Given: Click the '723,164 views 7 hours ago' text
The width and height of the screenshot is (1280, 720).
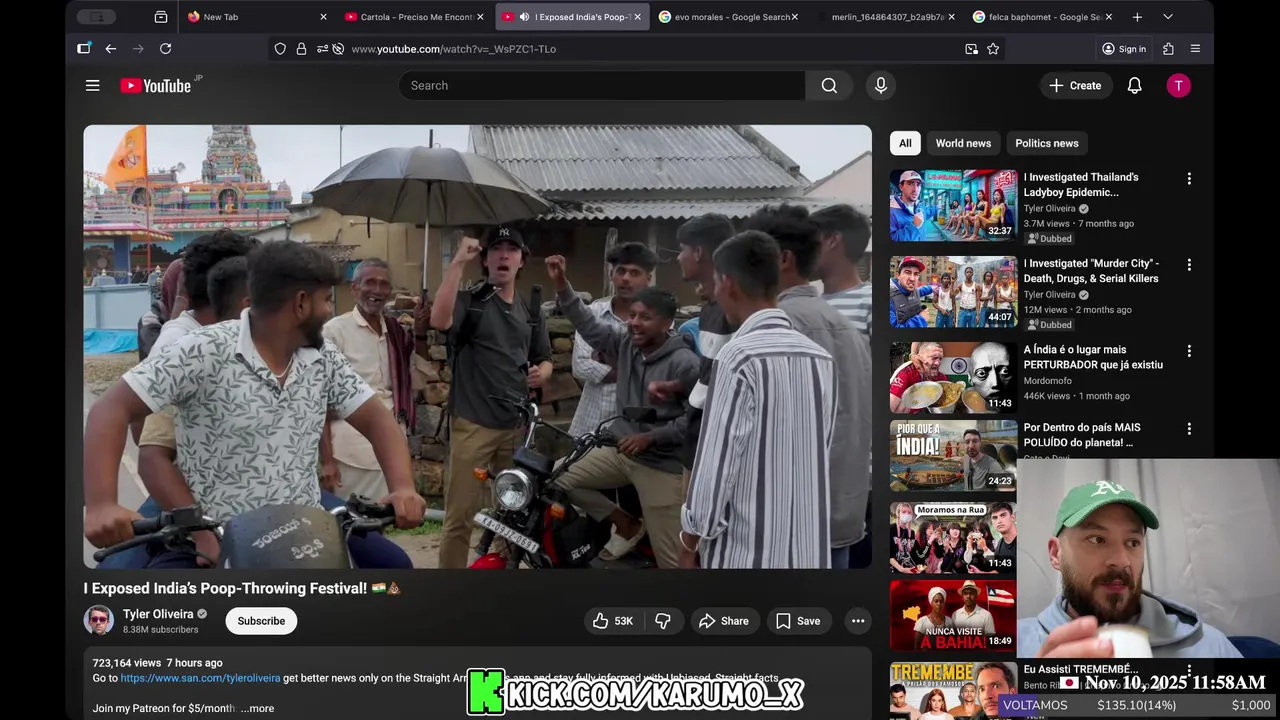Looking at the screenshot, I should pyautogui.click(x=158, y=663).
